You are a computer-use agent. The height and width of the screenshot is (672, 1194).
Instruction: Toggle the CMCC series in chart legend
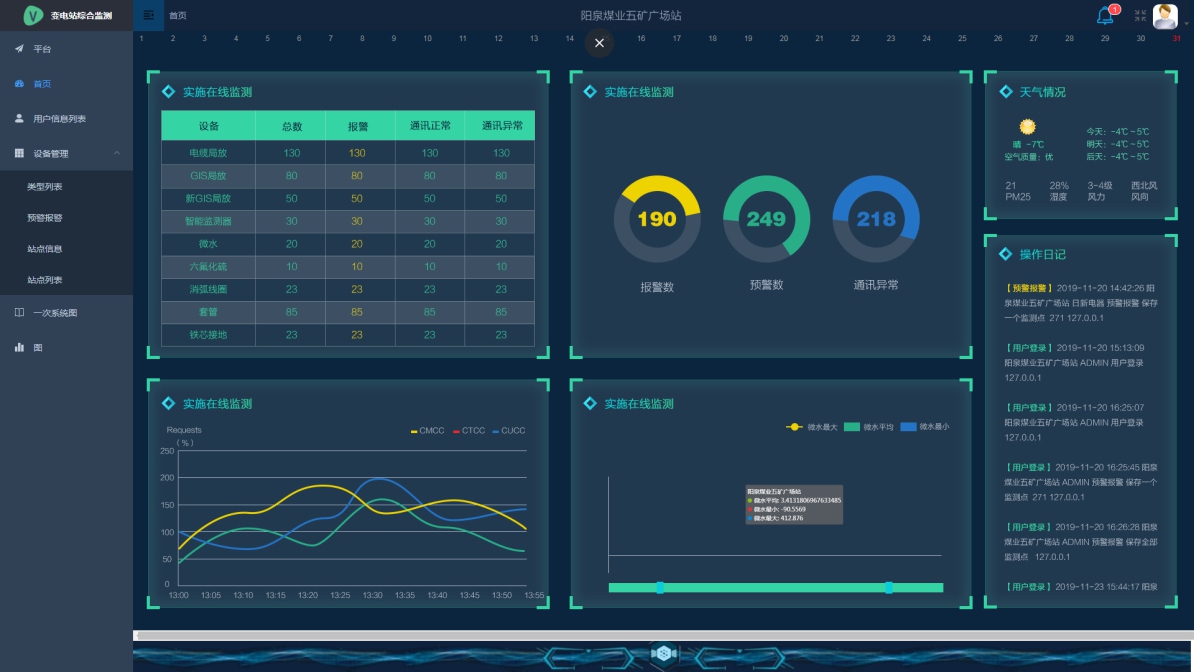pyautogui.click(x=427, y=431)
